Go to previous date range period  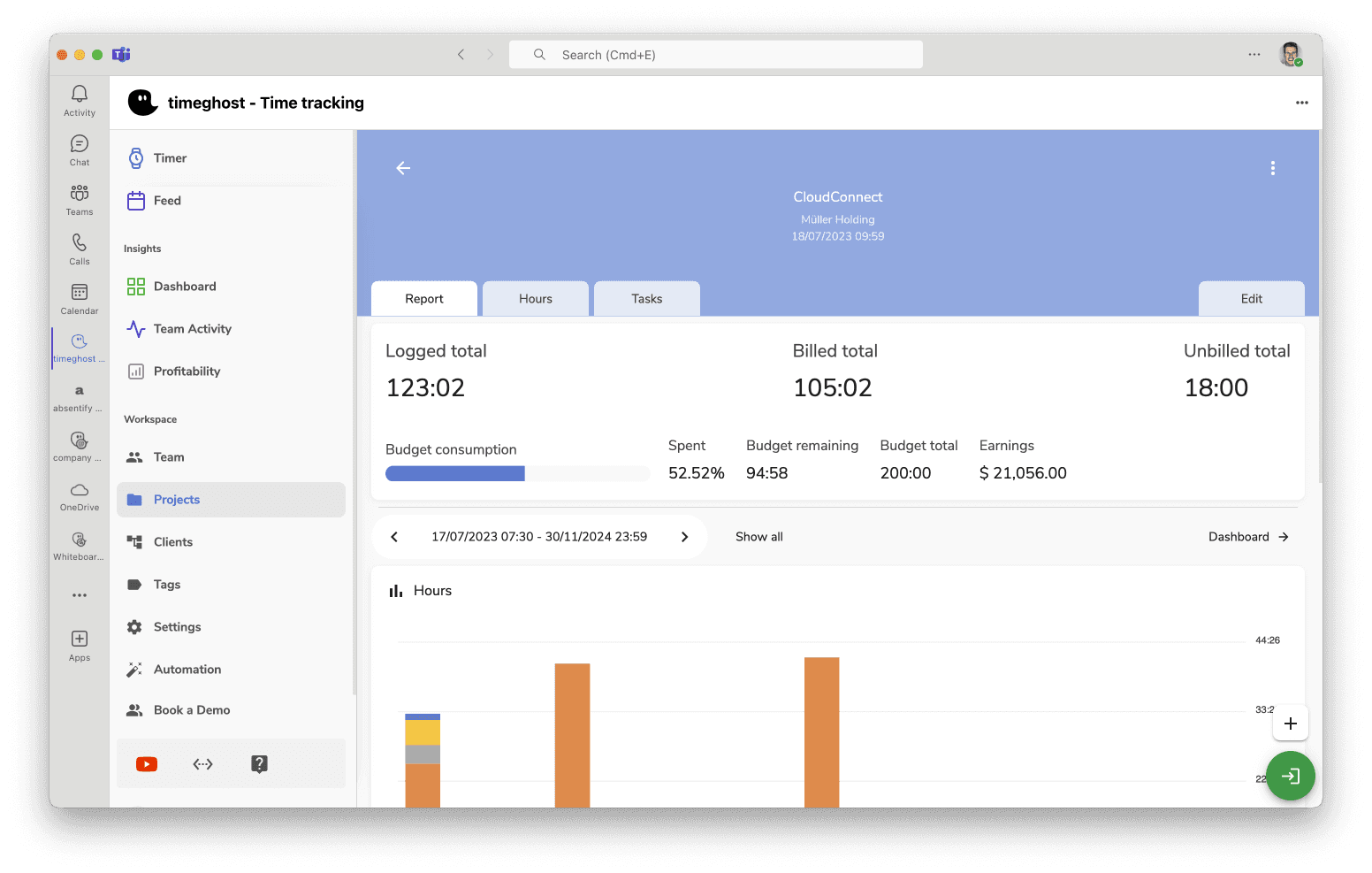point(394,537)
